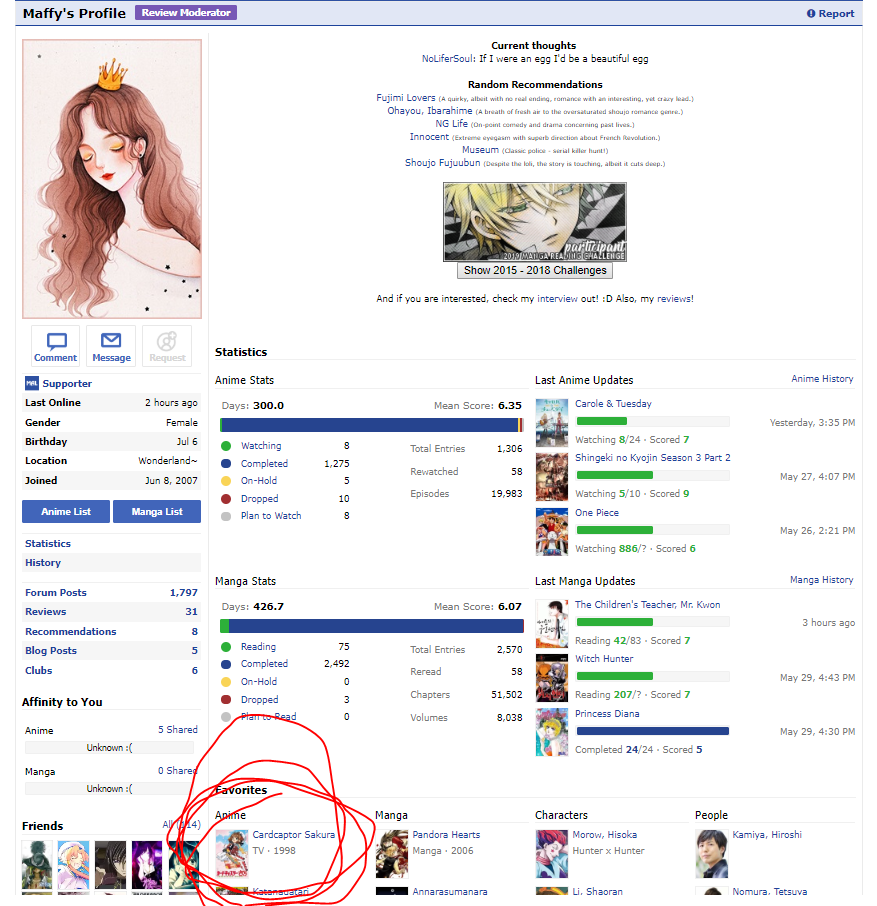Click Morow, Hisoka character image

[552, 852]
